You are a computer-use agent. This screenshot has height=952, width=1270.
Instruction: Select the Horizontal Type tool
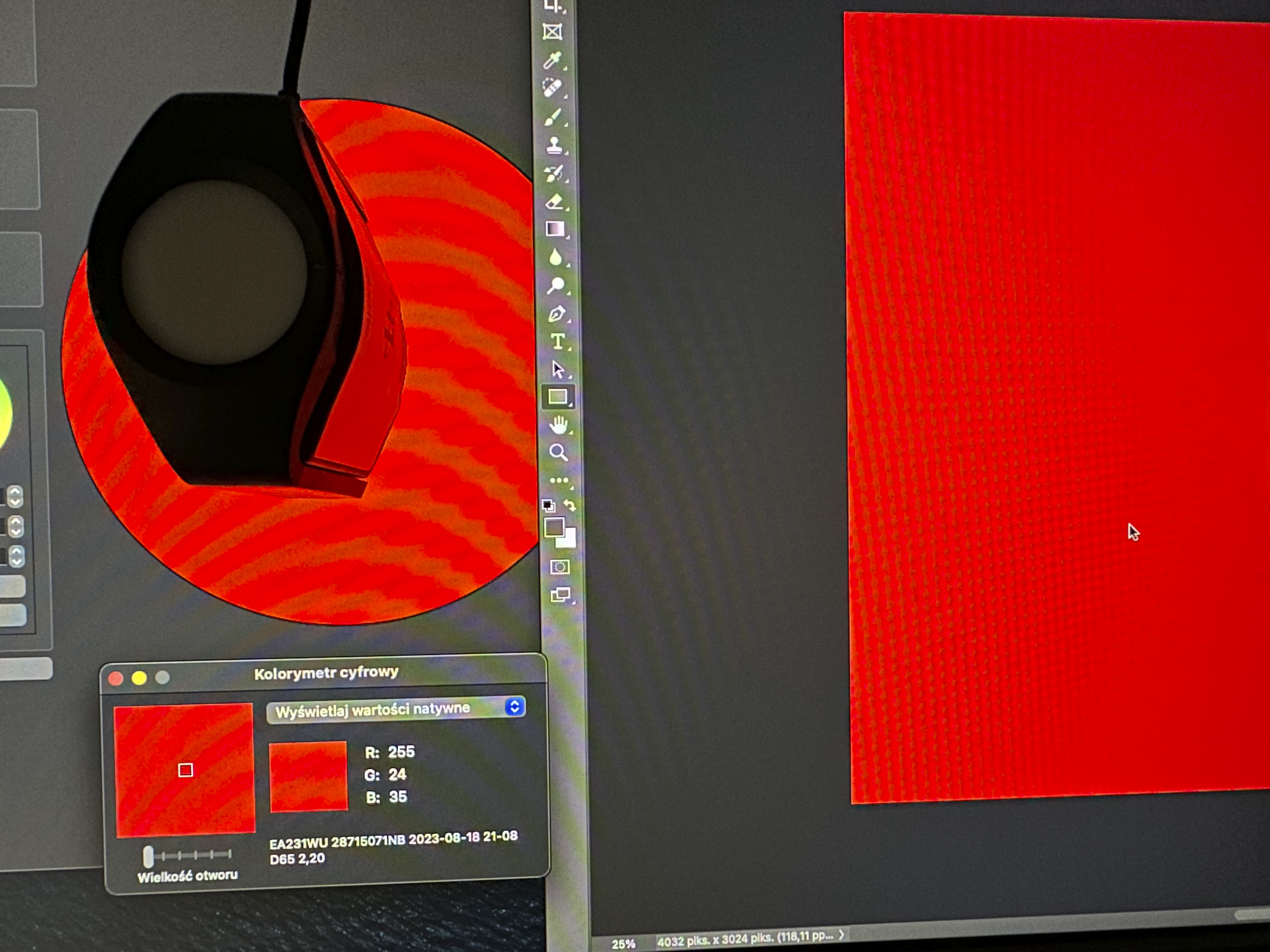pyautogui.click(x=557, y=342)
